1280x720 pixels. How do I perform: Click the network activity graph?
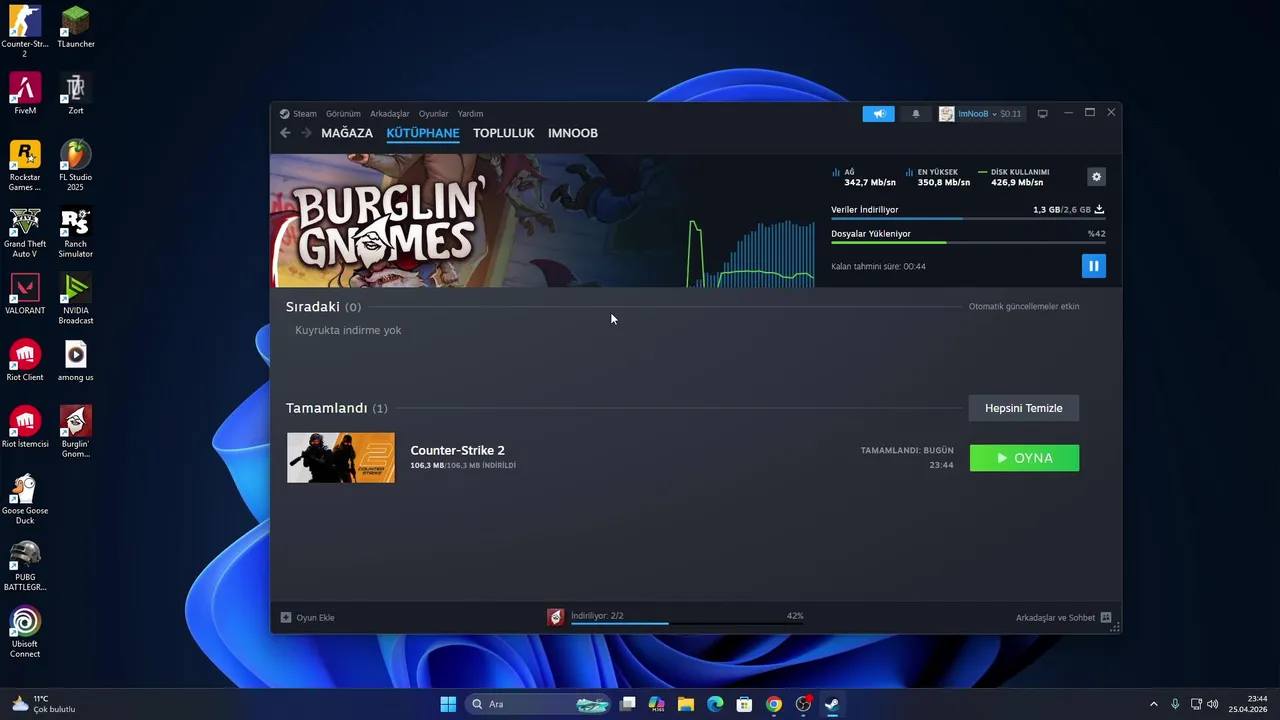coord(750,252)
